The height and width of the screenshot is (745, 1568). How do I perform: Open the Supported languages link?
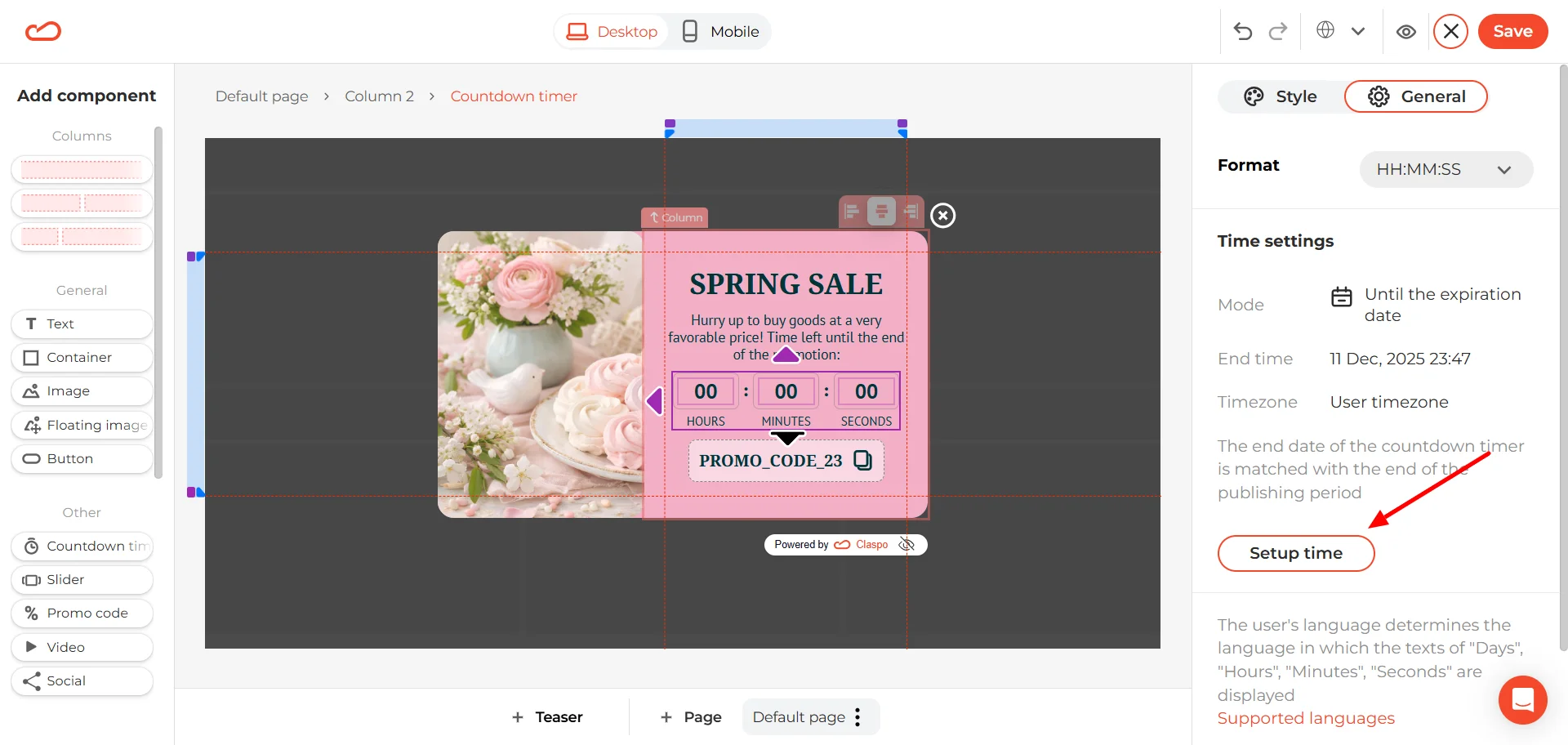tap(1306, 718)
